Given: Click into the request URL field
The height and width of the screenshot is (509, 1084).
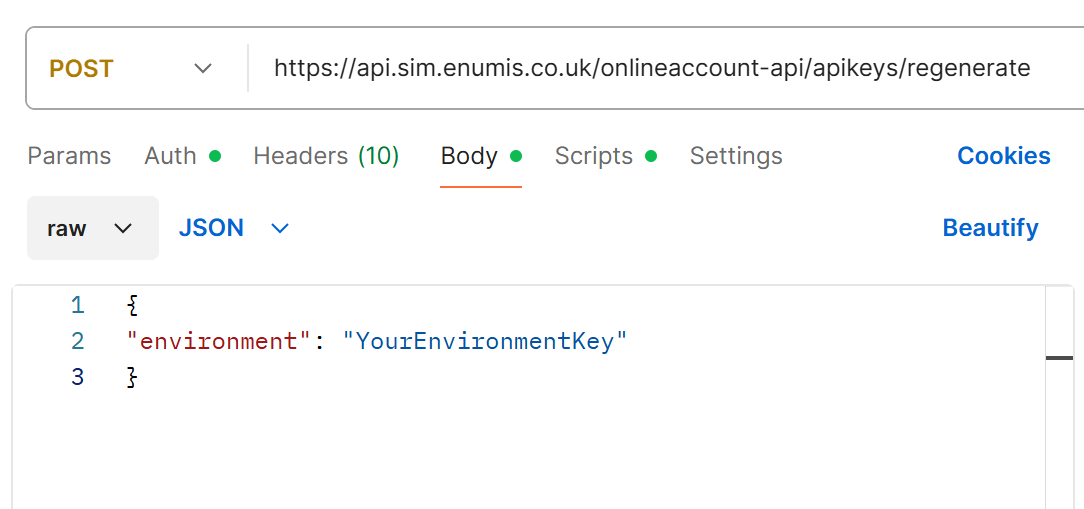Looking at the screenshot, I should 651,69.
